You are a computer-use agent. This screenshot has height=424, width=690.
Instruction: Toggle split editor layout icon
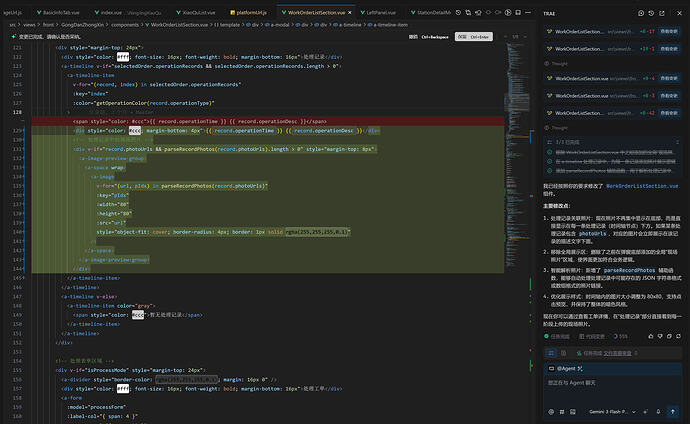pyautogui.click(x=518, y=12)
